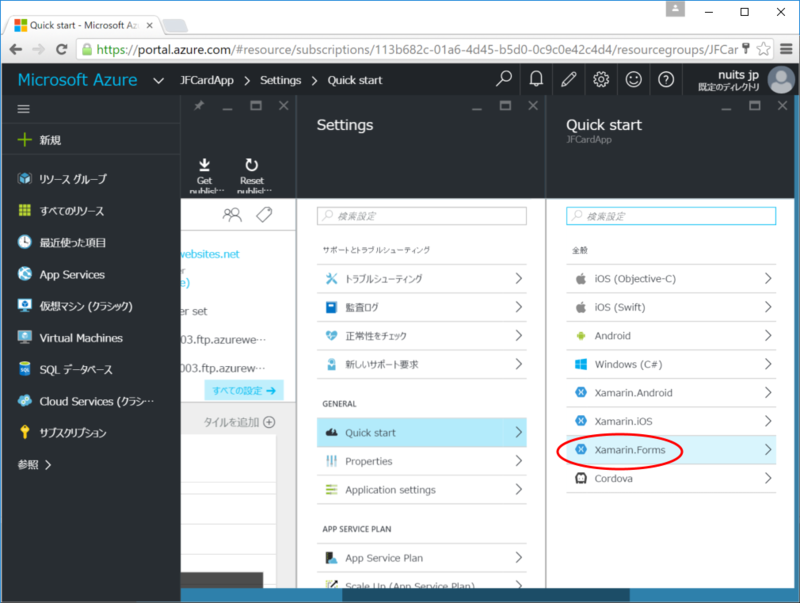Click the browser address bar URL
800x603 pixels.
(417, 49)
